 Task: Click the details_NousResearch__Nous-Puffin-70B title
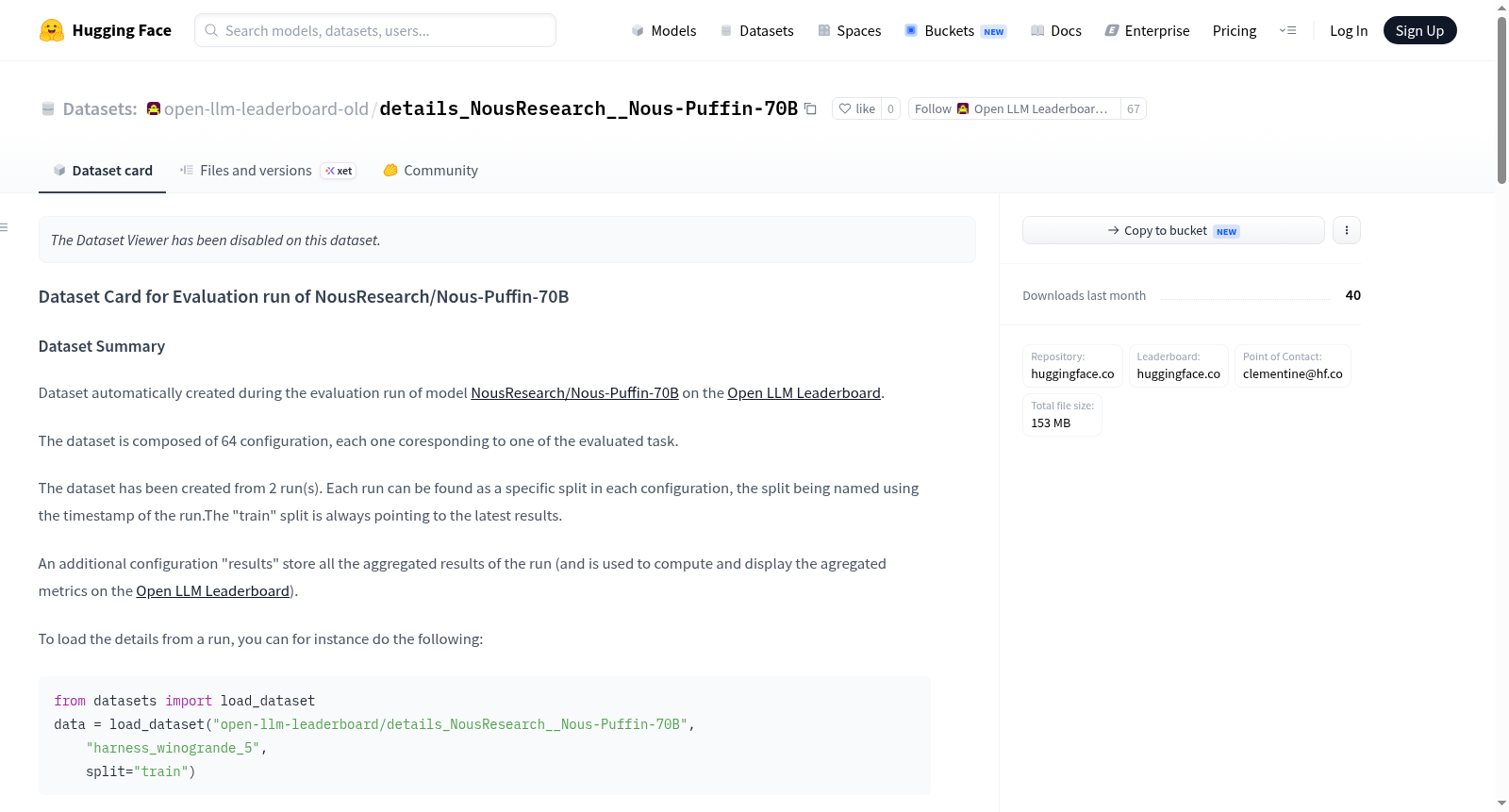[x=589, y=108]
